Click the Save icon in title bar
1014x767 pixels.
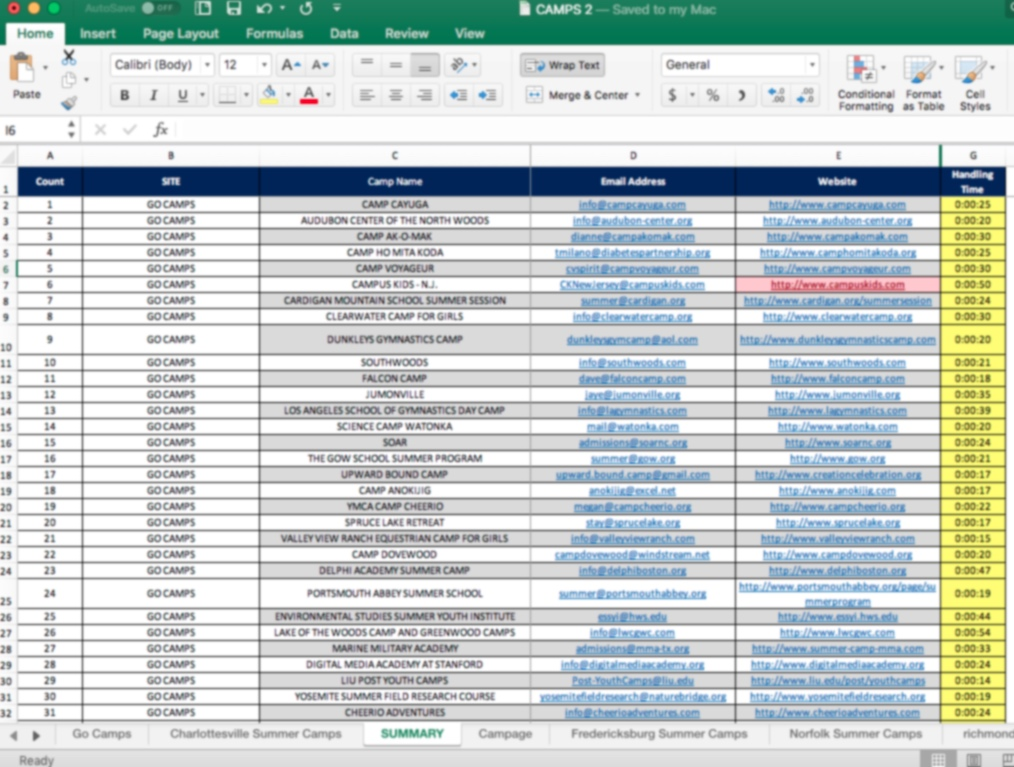tap(233, 8)
